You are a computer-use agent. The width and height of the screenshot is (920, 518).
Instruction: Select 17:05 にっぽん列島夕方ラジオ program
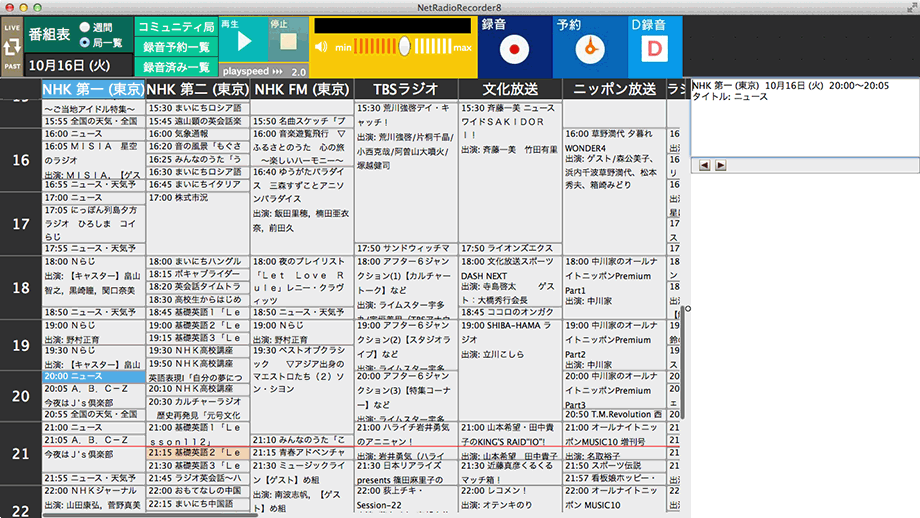pyautogui.click(x=93, y=224)
